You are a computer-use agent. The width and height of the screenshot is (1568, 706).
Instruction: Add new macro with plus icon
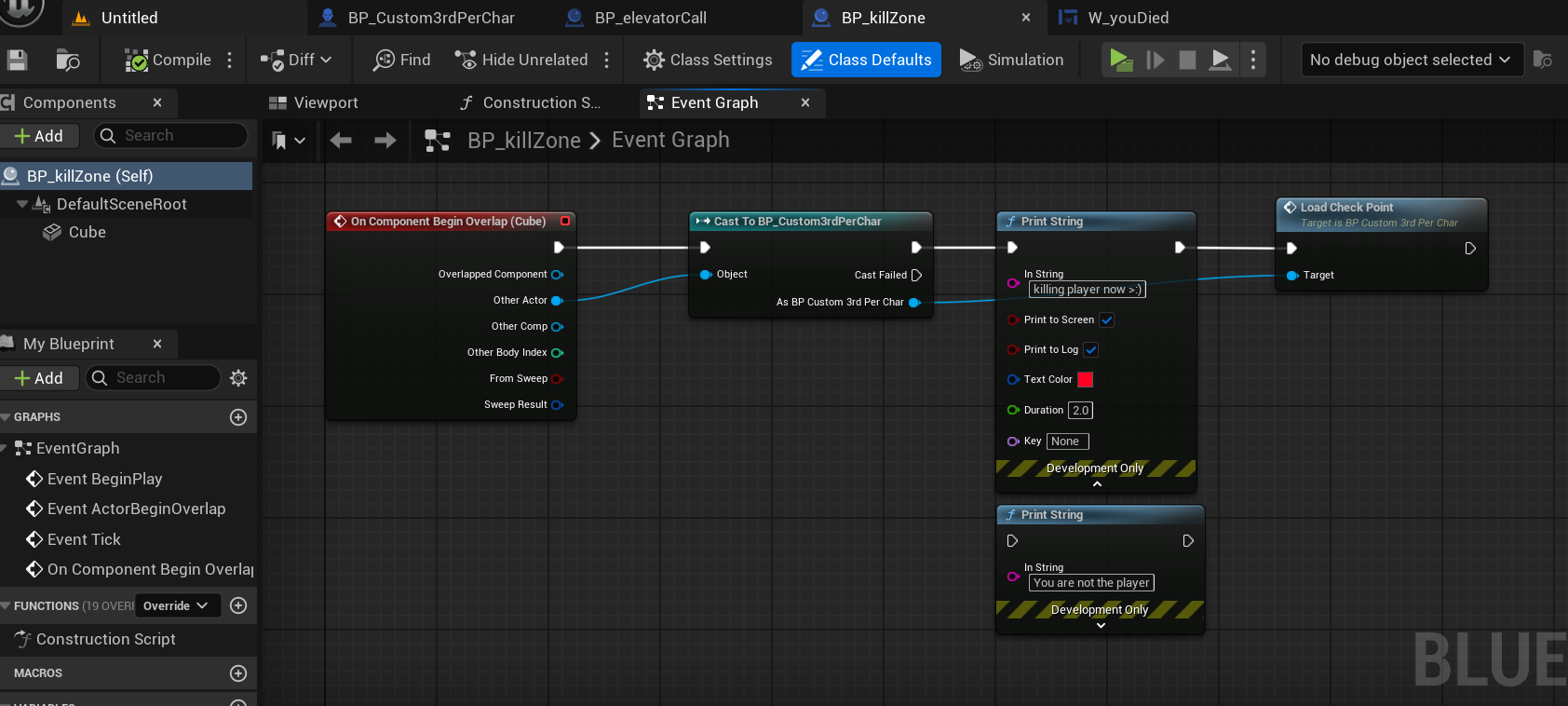coord(238,673)
